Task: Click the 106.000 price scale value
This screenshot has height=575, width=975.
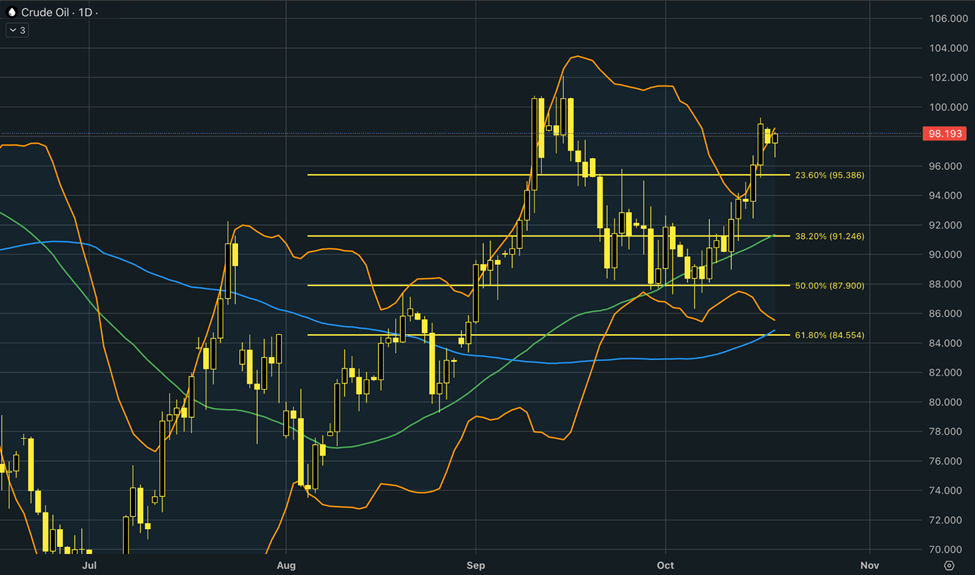Action: [948, 19]
